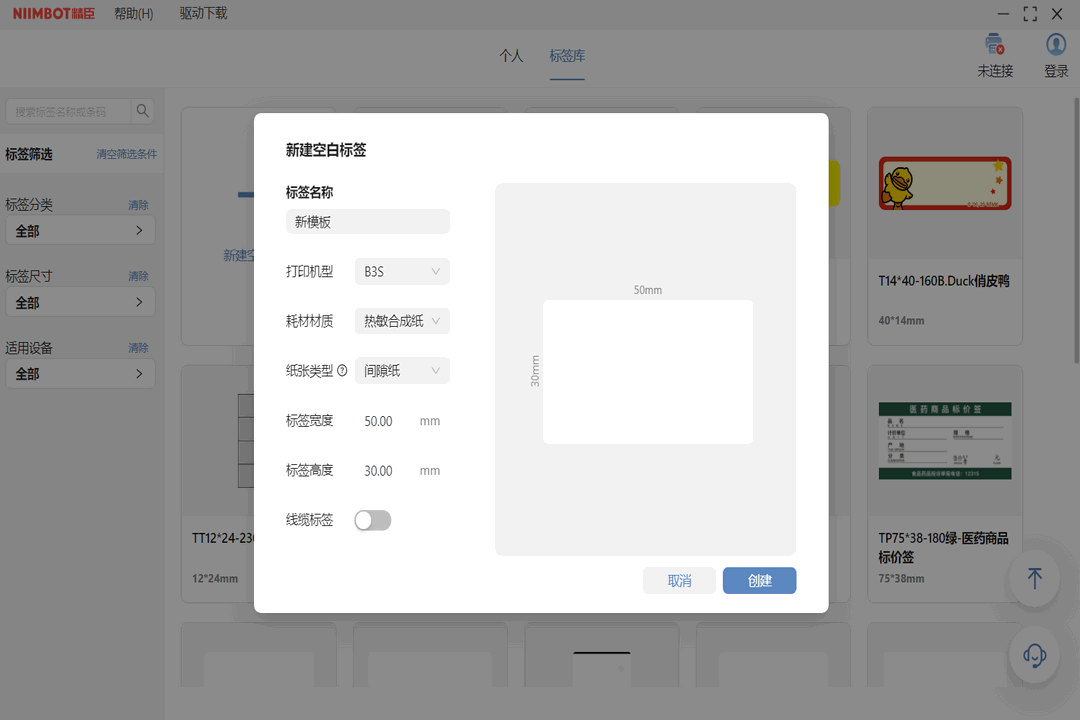The width and height of the screenshot is (1080, 720).
Task: Open paper type help via the question mark icon
Action: click(343, 370)
